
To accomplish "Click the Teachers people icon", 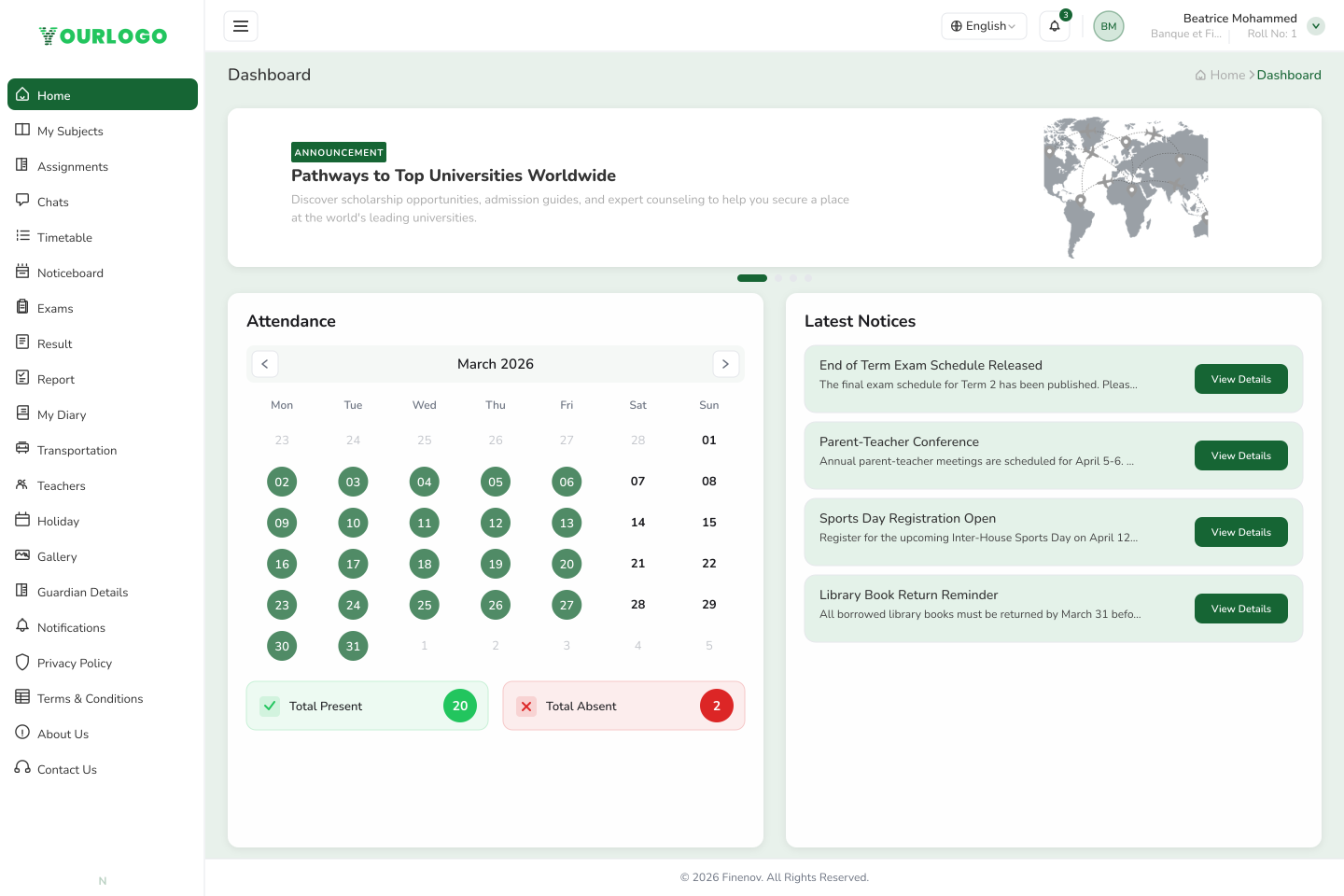I will (x=22, y=484).
